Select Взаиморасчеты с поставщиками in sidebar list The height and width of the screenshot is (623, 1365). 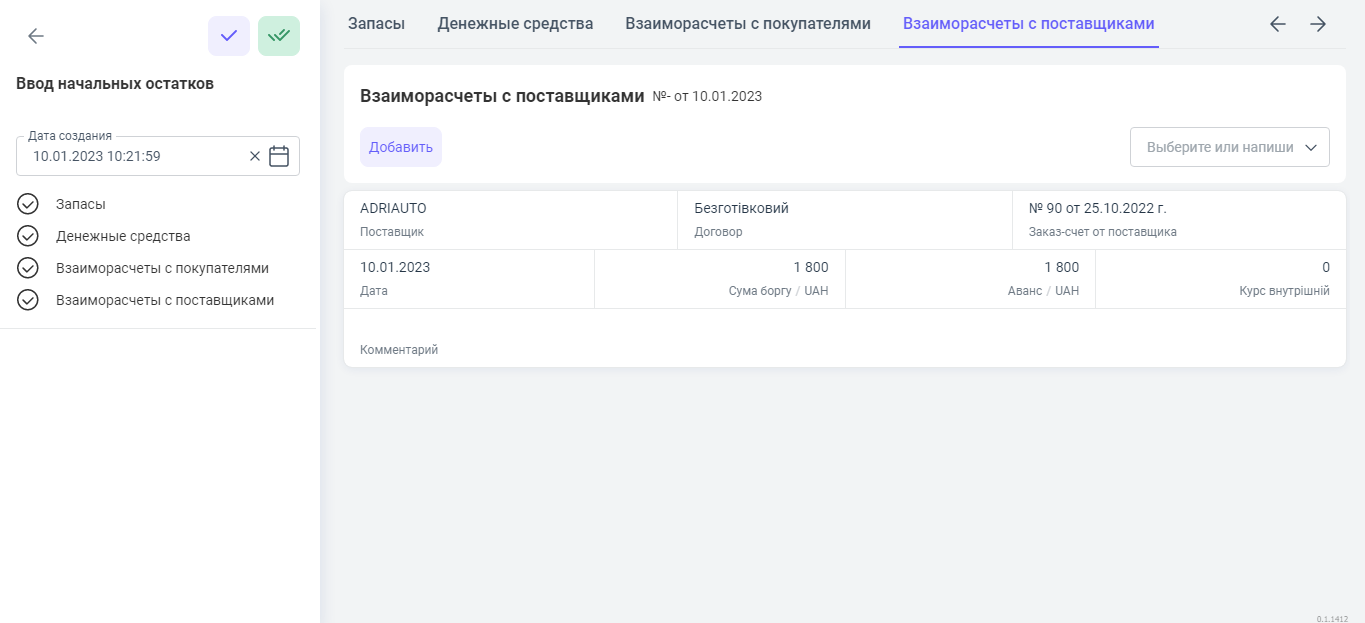tap(165, 300)
